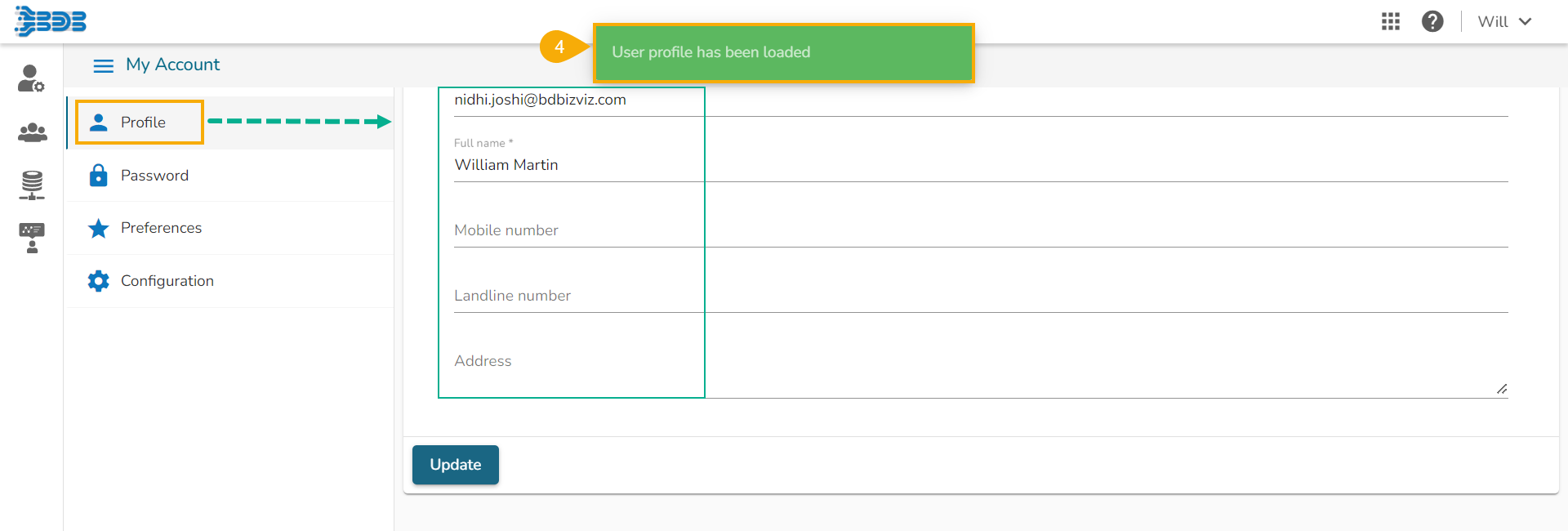The height and width of the screenshot is (531, 1568).
Task: Edit the Full name field
Action: click(x=980, y=165)
